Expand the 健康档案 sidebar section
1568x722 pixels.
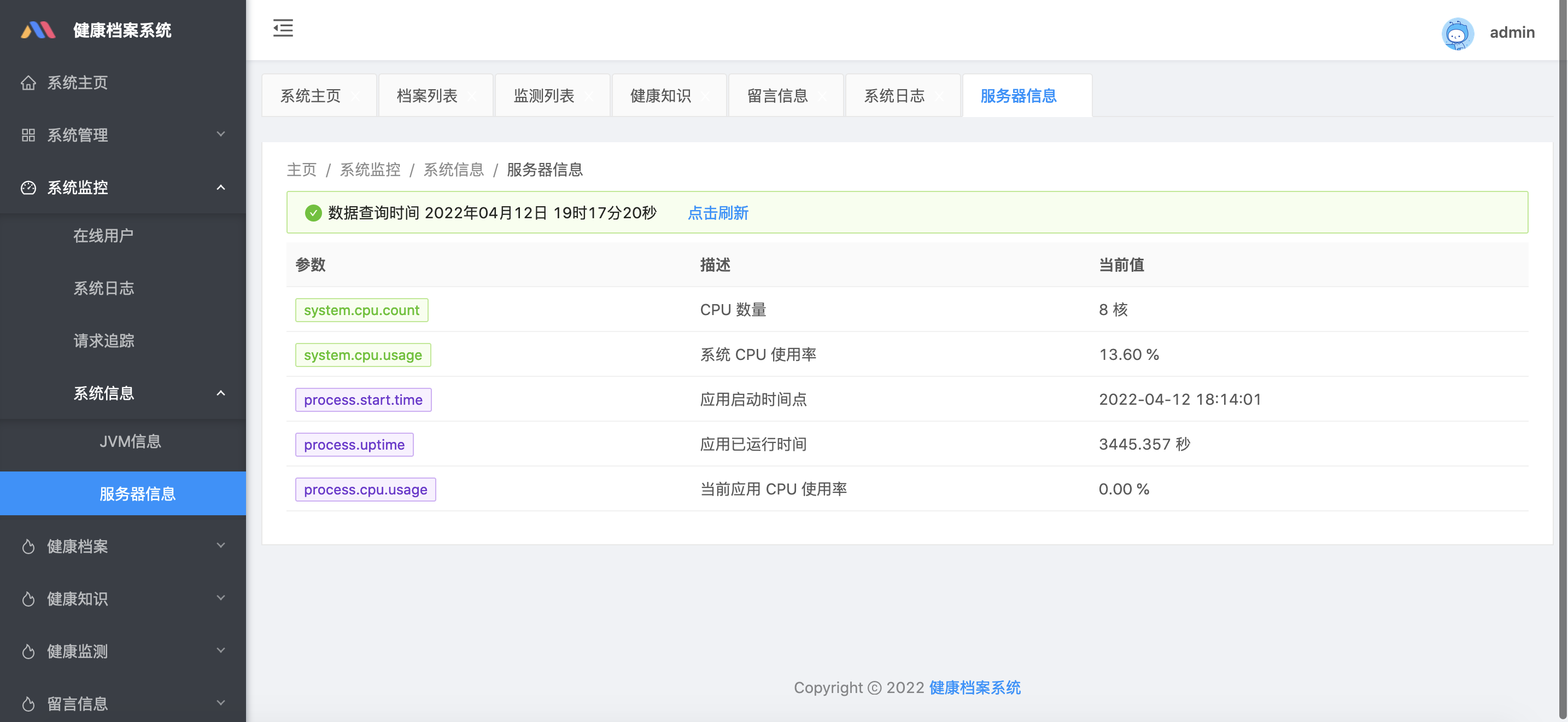pos(120,546)
